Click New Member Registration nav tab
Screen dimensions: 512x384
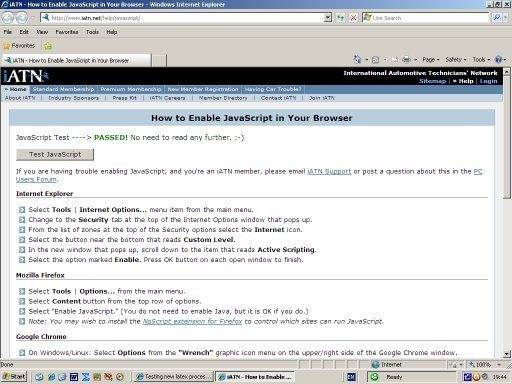(203, 89)
